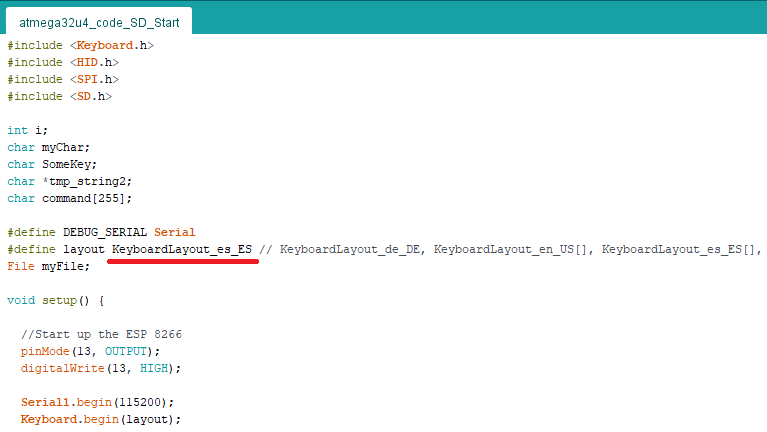
Task: Select the atmega32u4_code_SD_Start sketch tab
Action: point(99,23)
